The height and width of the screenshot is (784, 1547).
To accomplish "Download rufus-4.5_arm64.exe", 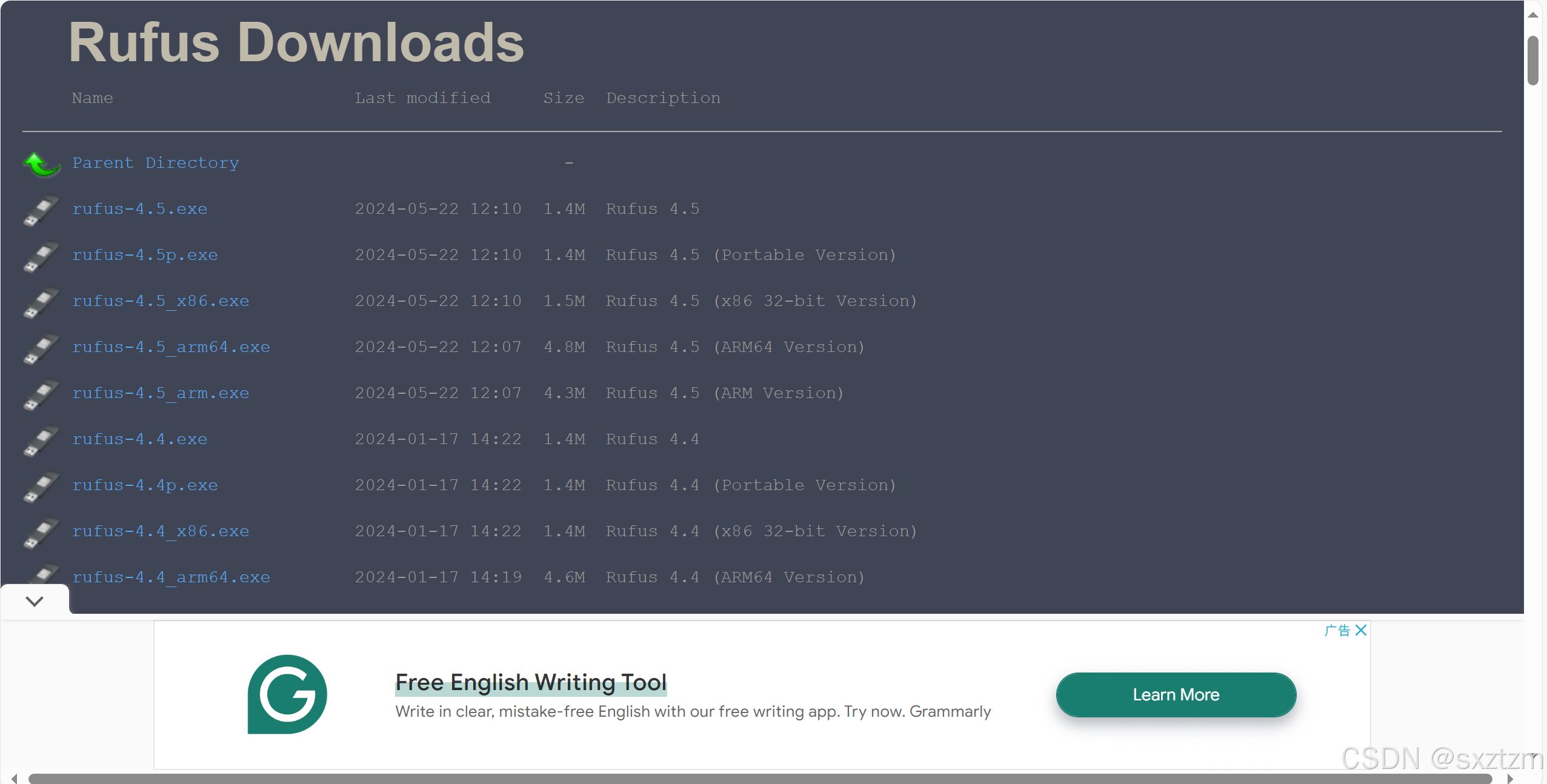I will click(171, 347).
